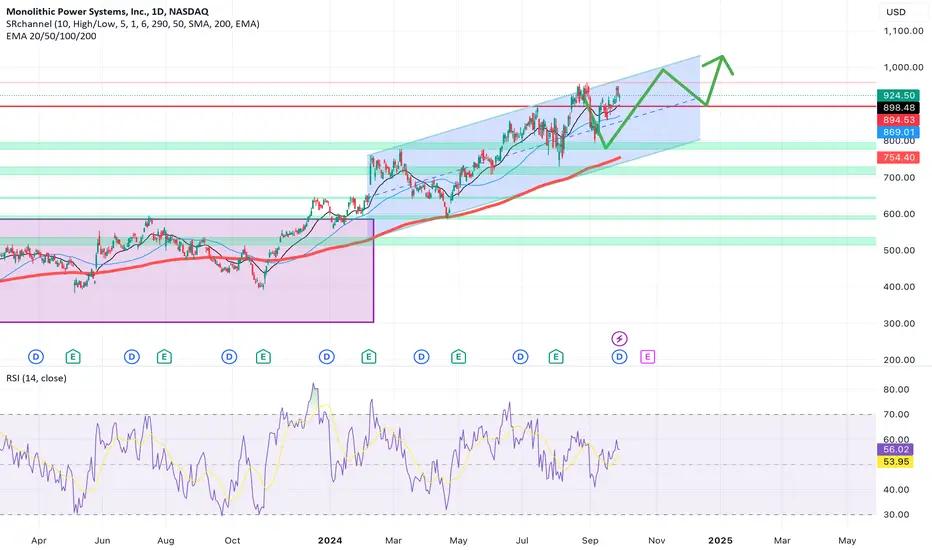Open the dividend marker near April 2023

click(36, 357)
